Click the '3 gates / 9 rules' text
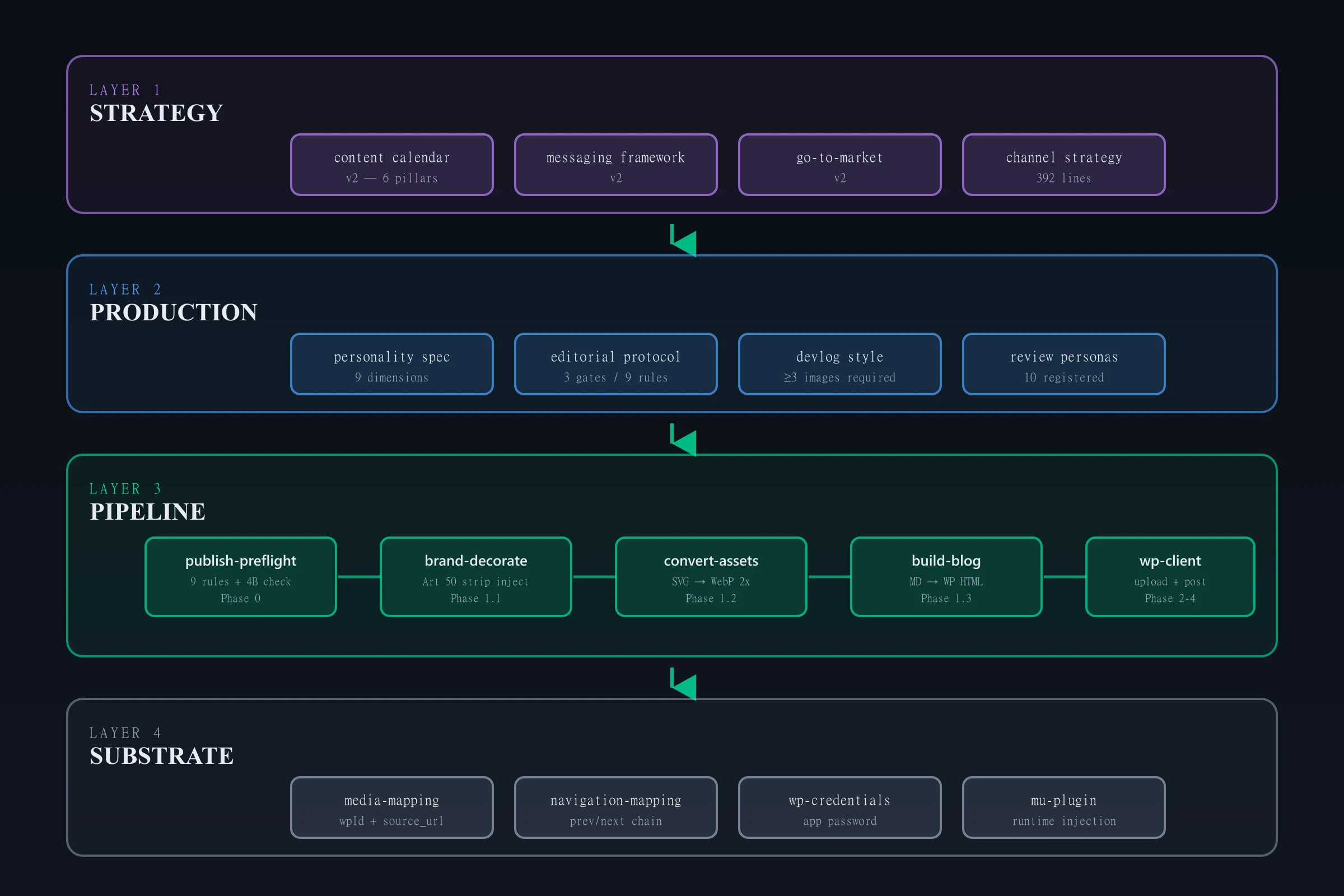 tap(616, 377)
